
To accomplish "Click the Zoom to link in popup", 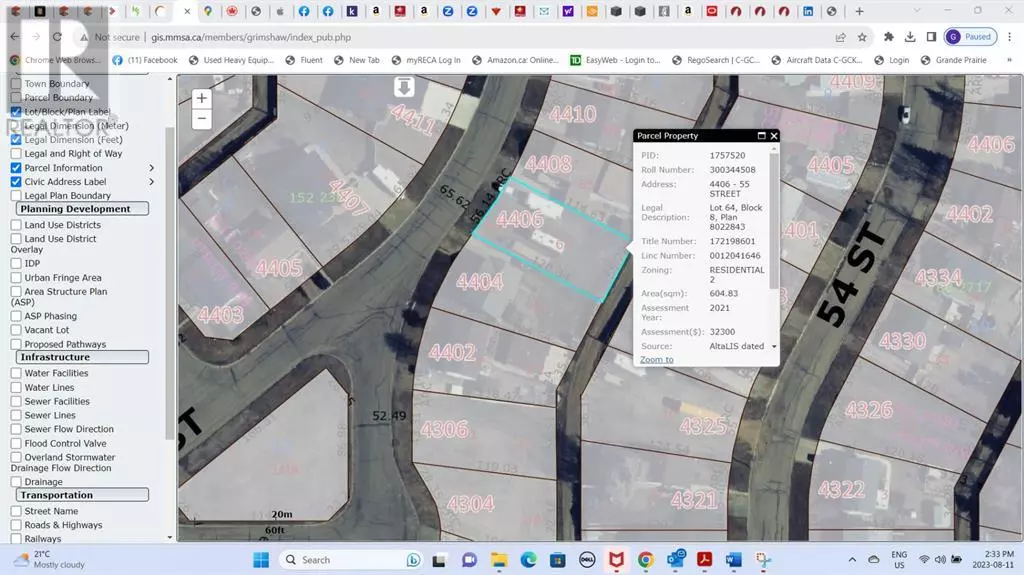I will tap(656, 359).
